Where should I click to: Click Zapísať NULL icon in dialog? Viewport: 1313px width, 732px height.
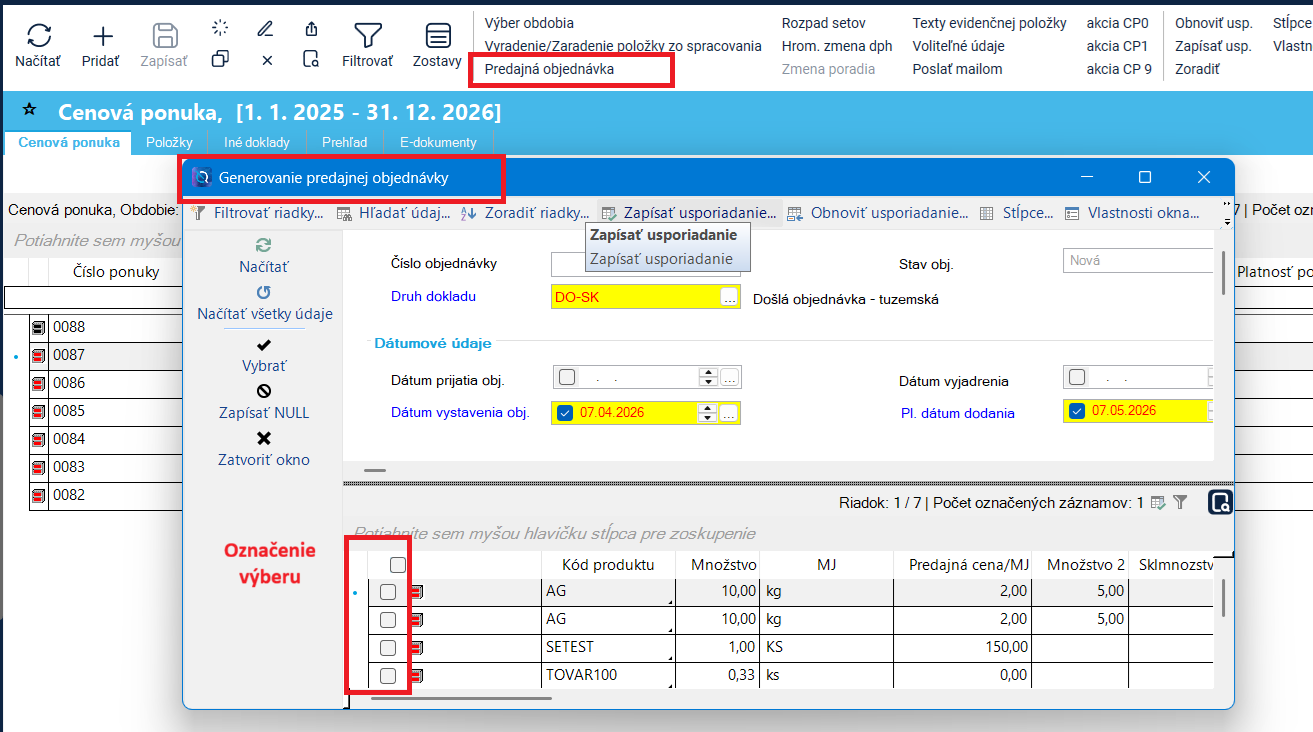click(x=264, y=391)
